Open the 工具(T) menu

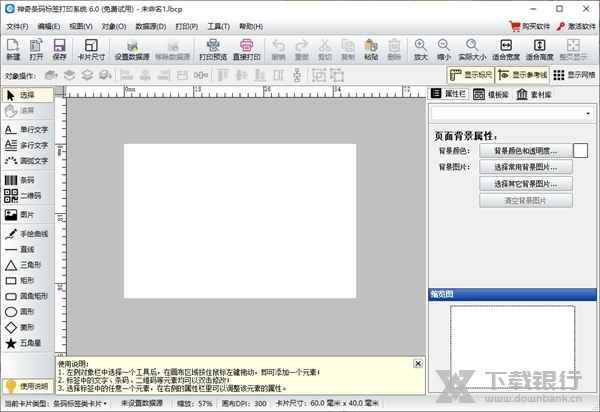click(x=218, y=26)
